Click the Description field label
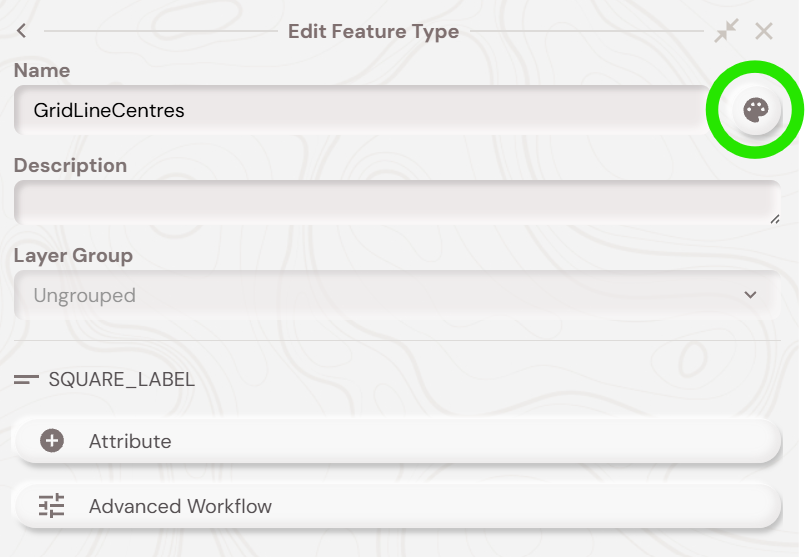This screenshot has height=557, width=805. click(70, 165)
